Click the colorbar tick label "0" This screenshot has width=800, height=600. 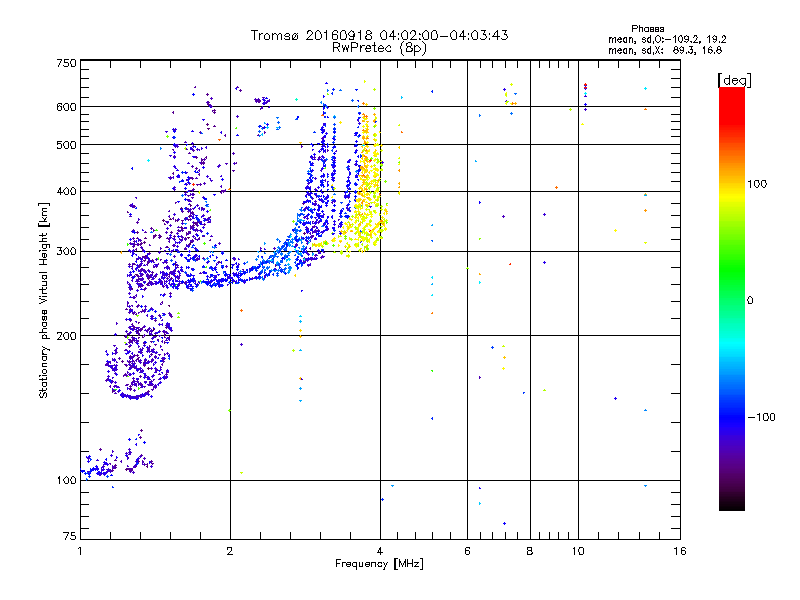pos(749,301)
